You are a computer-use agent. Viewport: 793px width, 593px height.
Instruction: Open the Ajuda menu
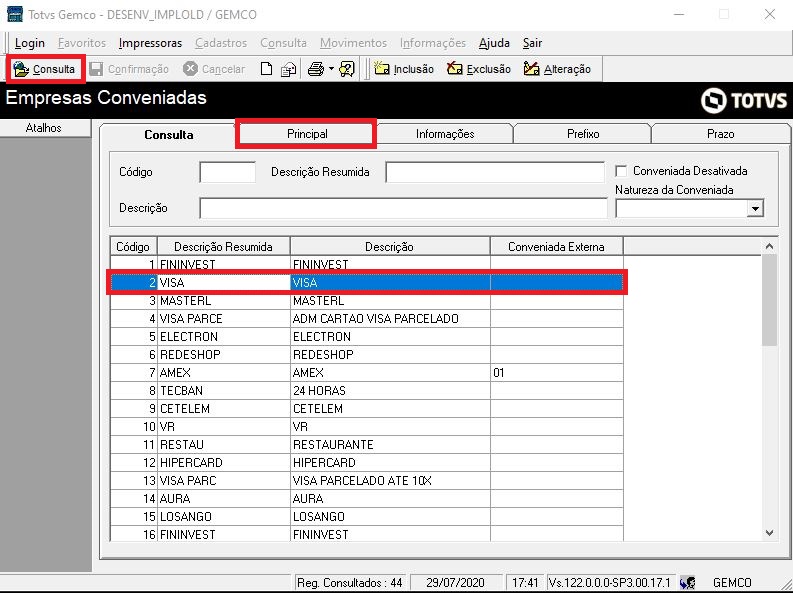point(494,43)
